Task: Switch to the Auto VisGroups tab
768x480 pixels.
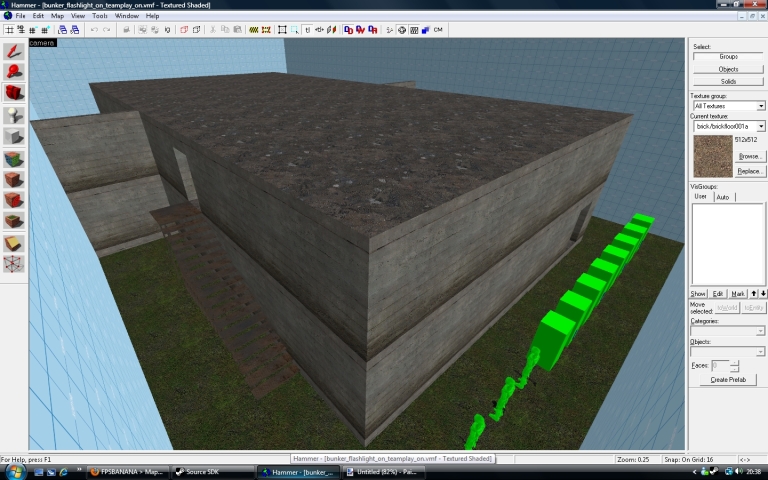Action: (723, 197)
